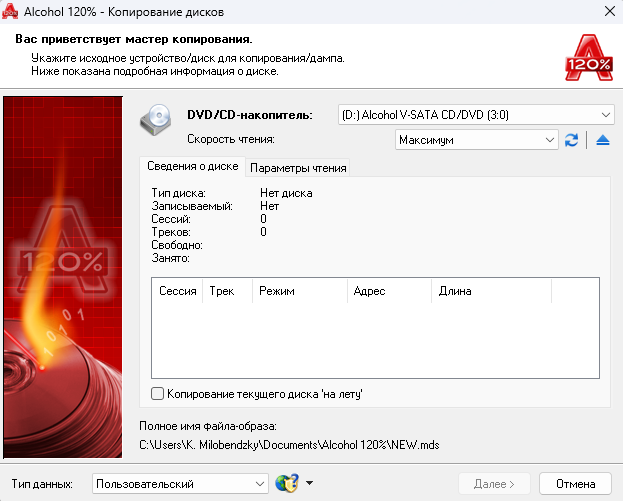Click the Отмена button
Image resolution: width=623 pixels, height=501 pixels.
(575, 484)
